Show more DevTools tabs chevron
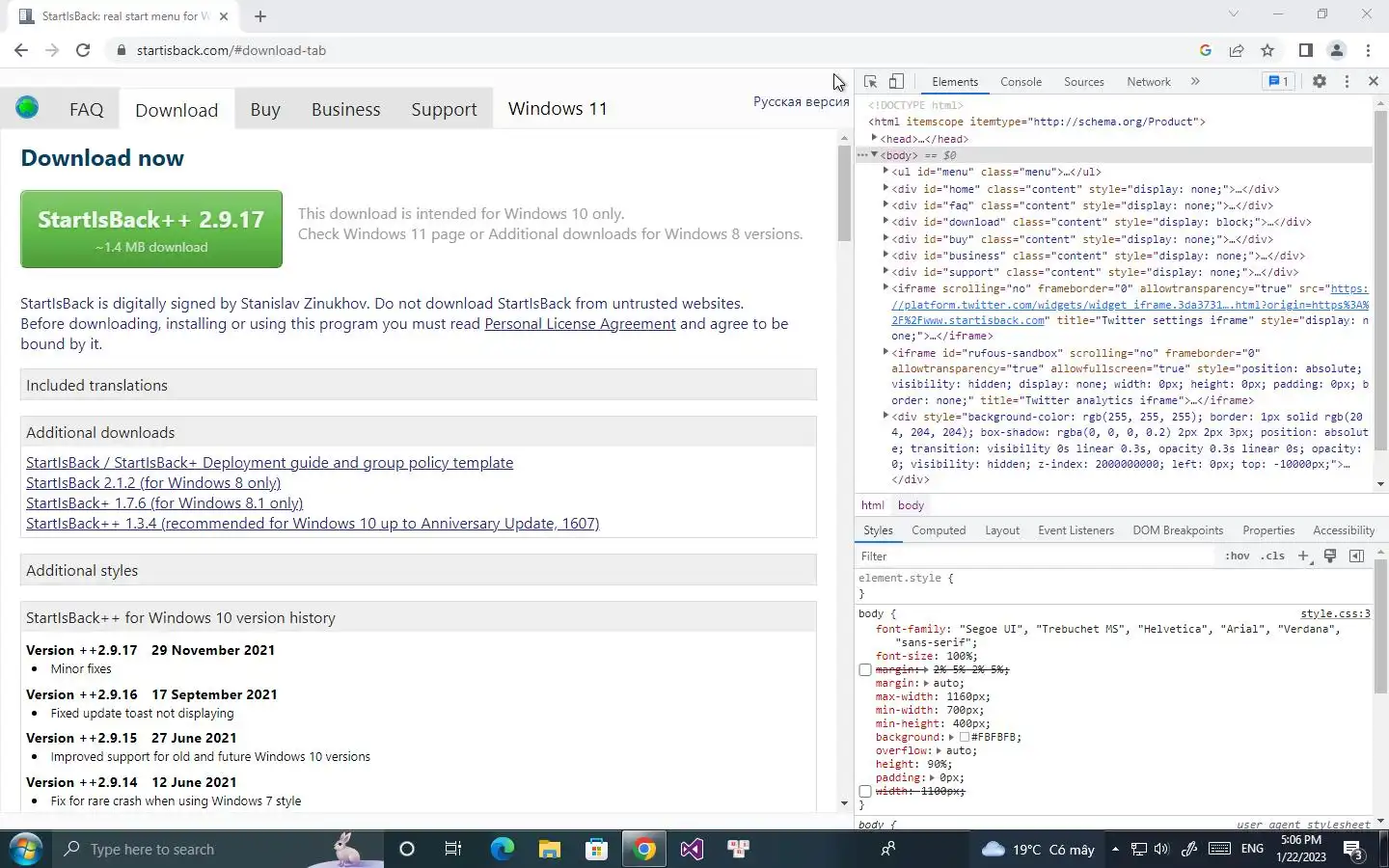Image resolution: width=1389 pixels, height=868 pixels. pyautogui.click(x=1195, y=82)
